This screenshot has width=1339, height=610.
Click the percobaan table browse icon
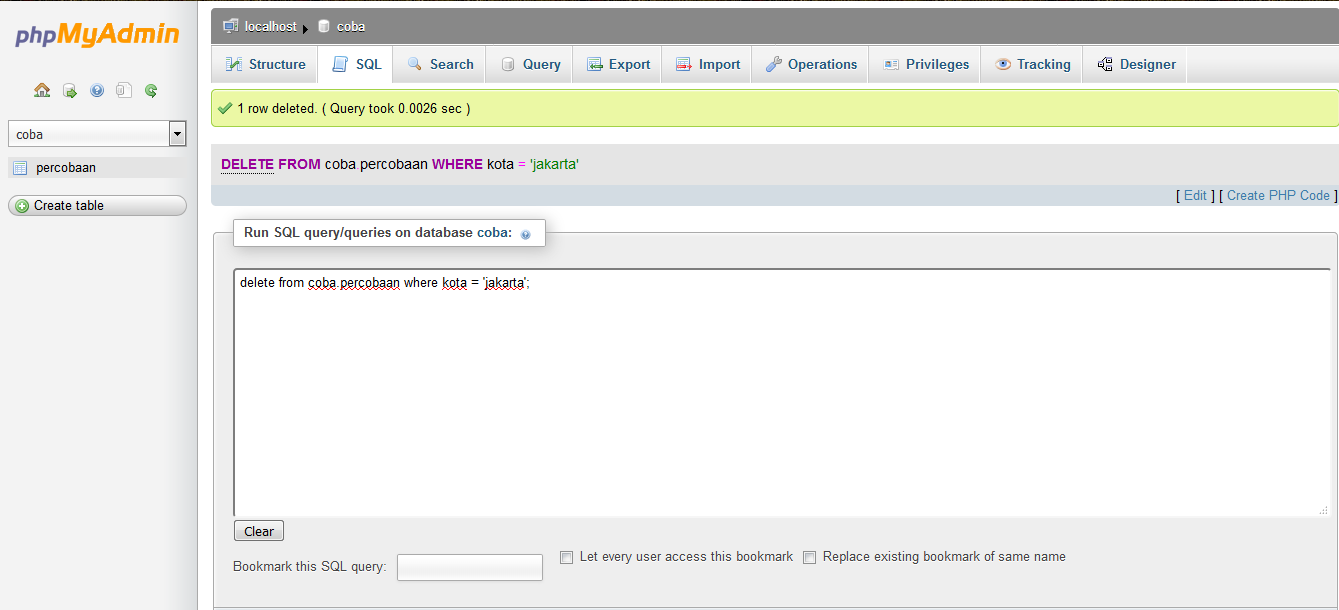coord(20,168)
